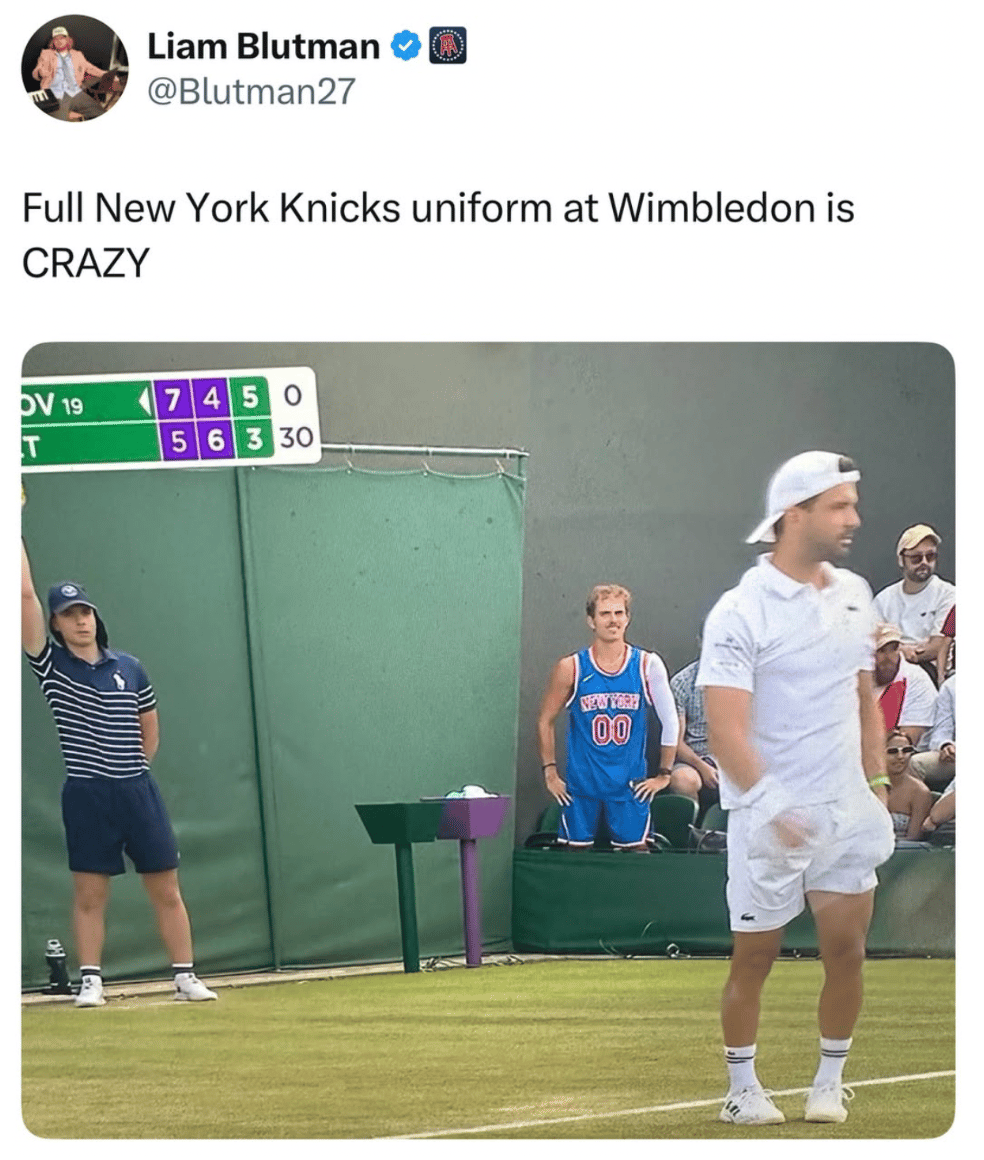Click the serve indicator arrow on scoreboard
The width and height of the screenshot is (984, 1160).
pyautogui.click(x=144, y=401)
